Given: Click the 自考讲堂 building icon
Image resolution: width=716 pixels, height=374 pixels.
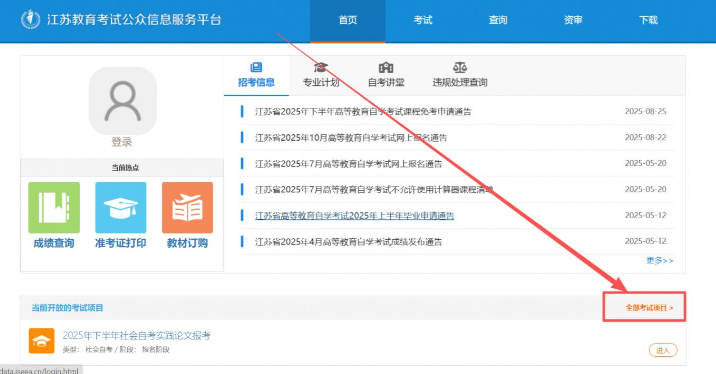Looking at the screenshot, I should [x=386, y=68].
